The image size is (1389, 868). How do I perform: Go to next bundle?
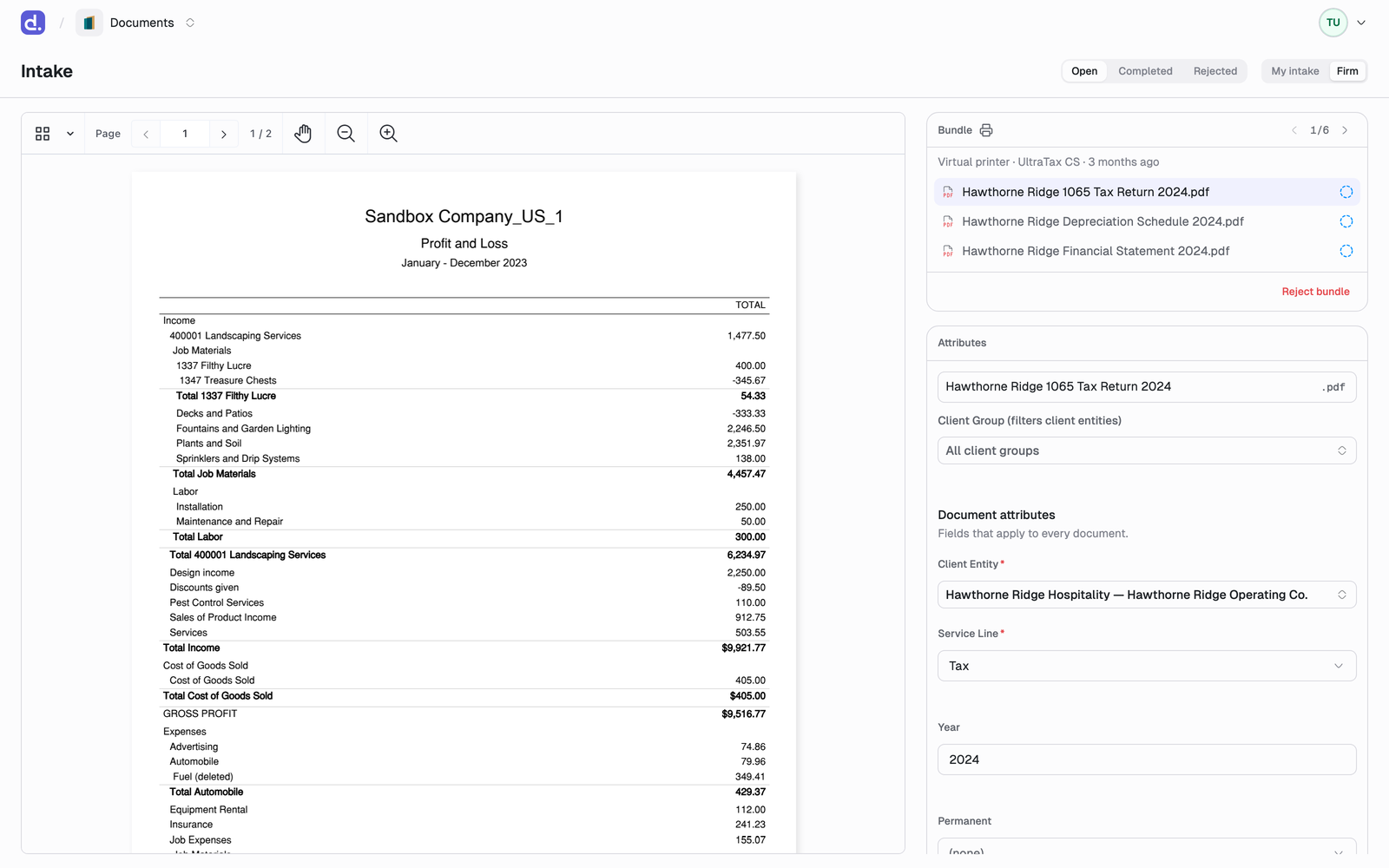(x=1346, y=130)
